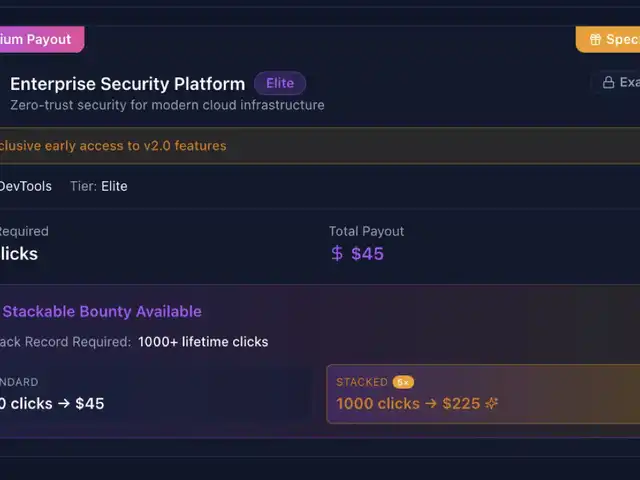Open the Enterprise Security Platform title
The height and width of the screenshot is (480, 640).
[127, 84]
